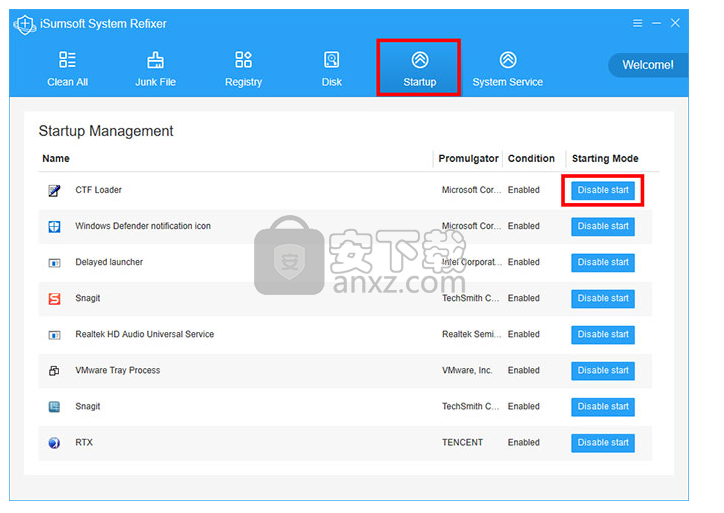
Task: Click the VMware Tray Process icon
Action: click(54, 371)
